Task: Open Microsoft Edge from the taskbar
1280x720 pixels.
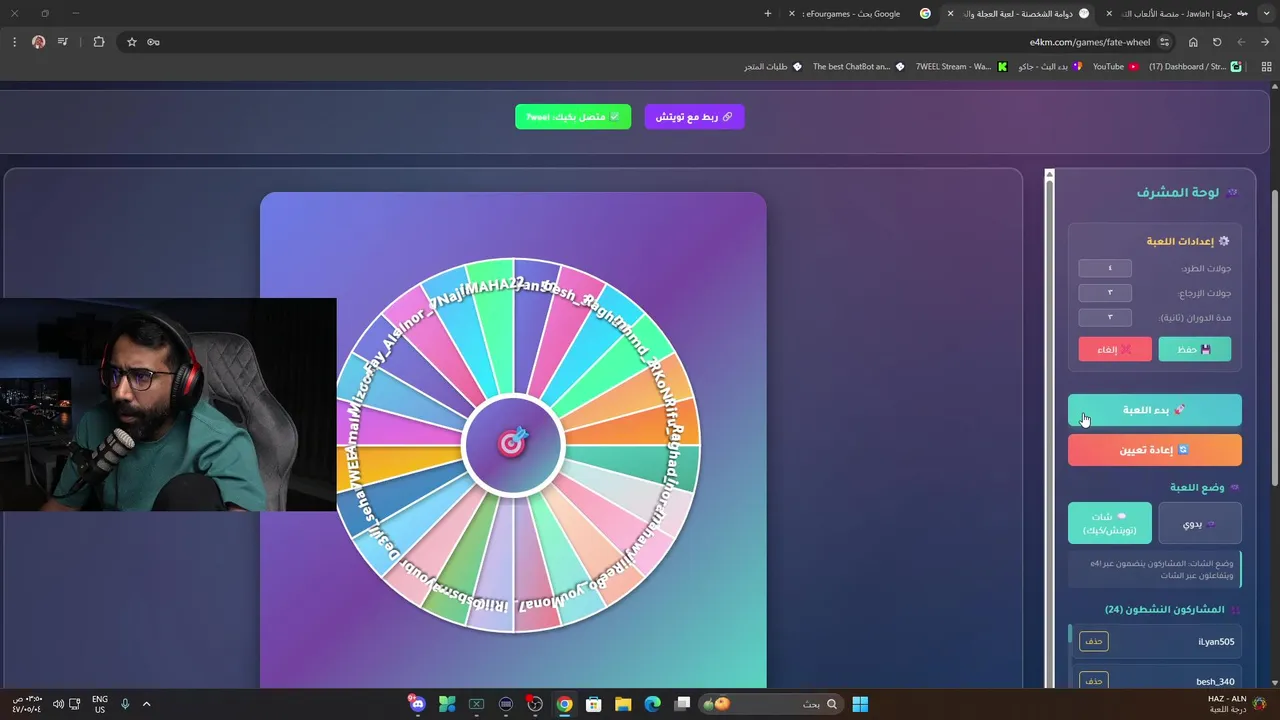Action: pyautogui.click(x=653, y=704)
